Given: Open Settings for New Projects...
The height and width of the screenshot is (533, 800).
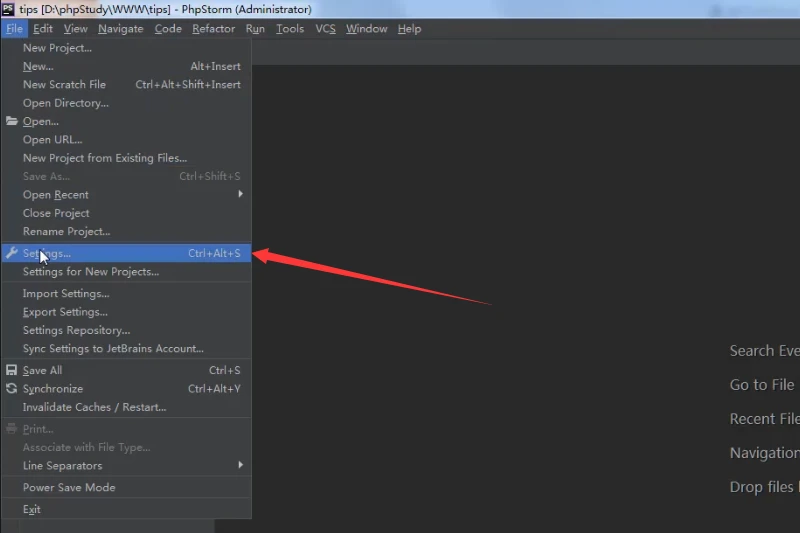Looking at the screenshot, I should point(127,272).
